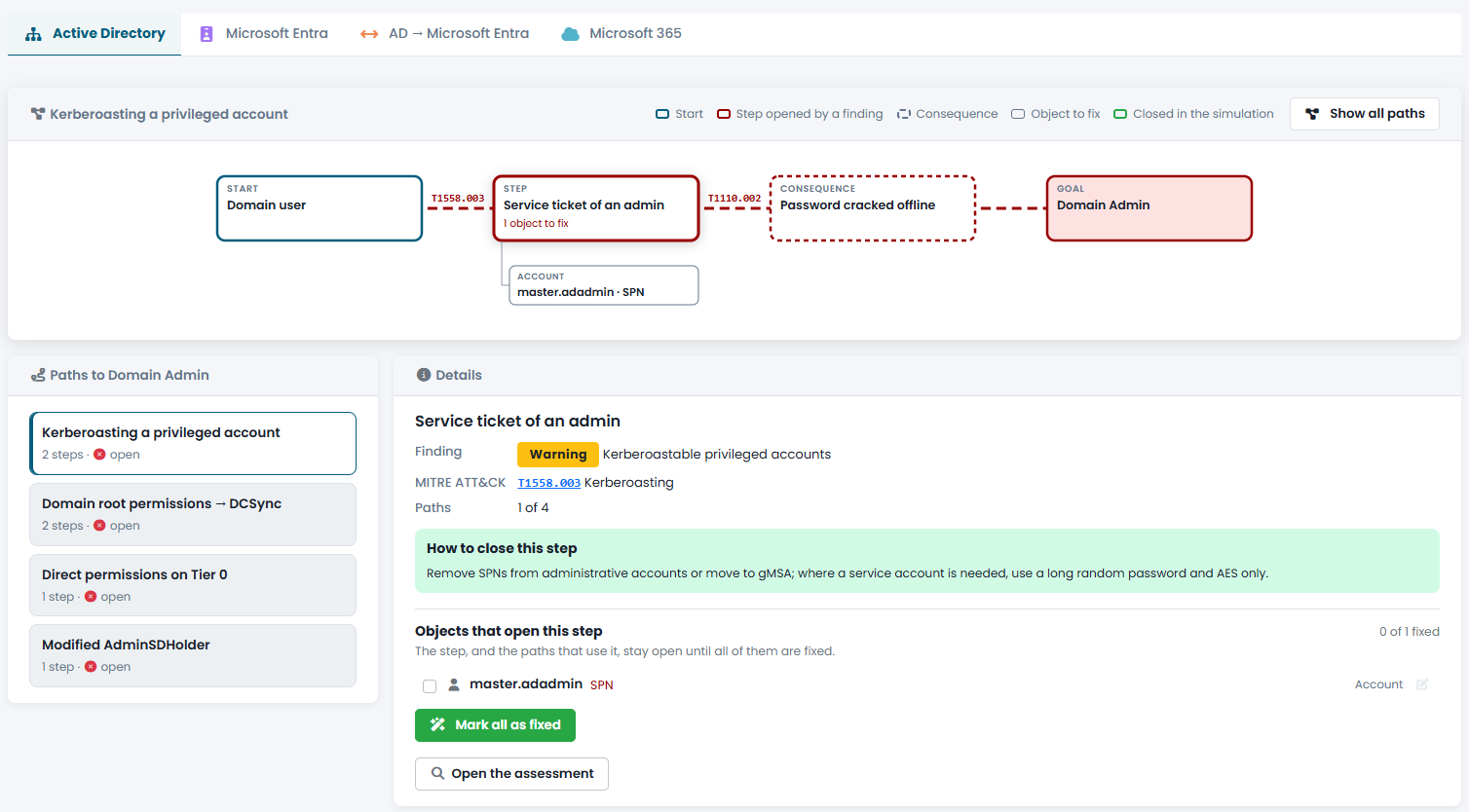1469x812 pixels.
Task: Click the Step opened by a finding legend icon
Action: click(724, 114)
